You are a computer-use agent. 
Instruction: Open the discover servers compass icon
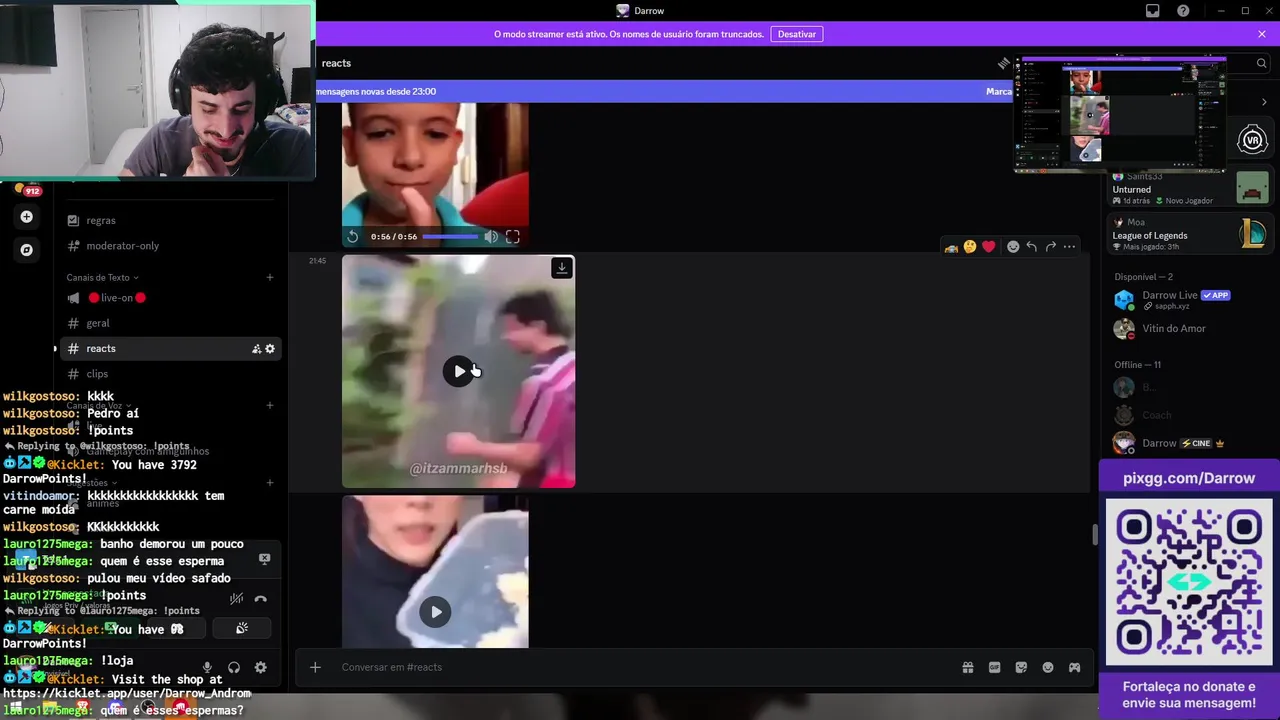(x=27, y=250)
